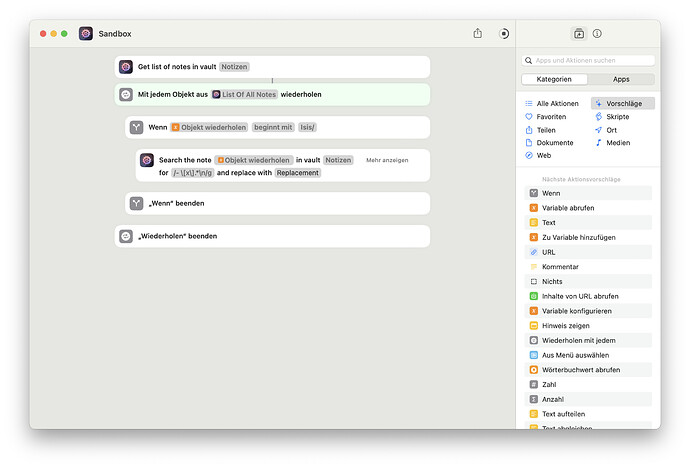Edit the Isis/ condition value field
The image size is (690, 468).
(307, 128)
